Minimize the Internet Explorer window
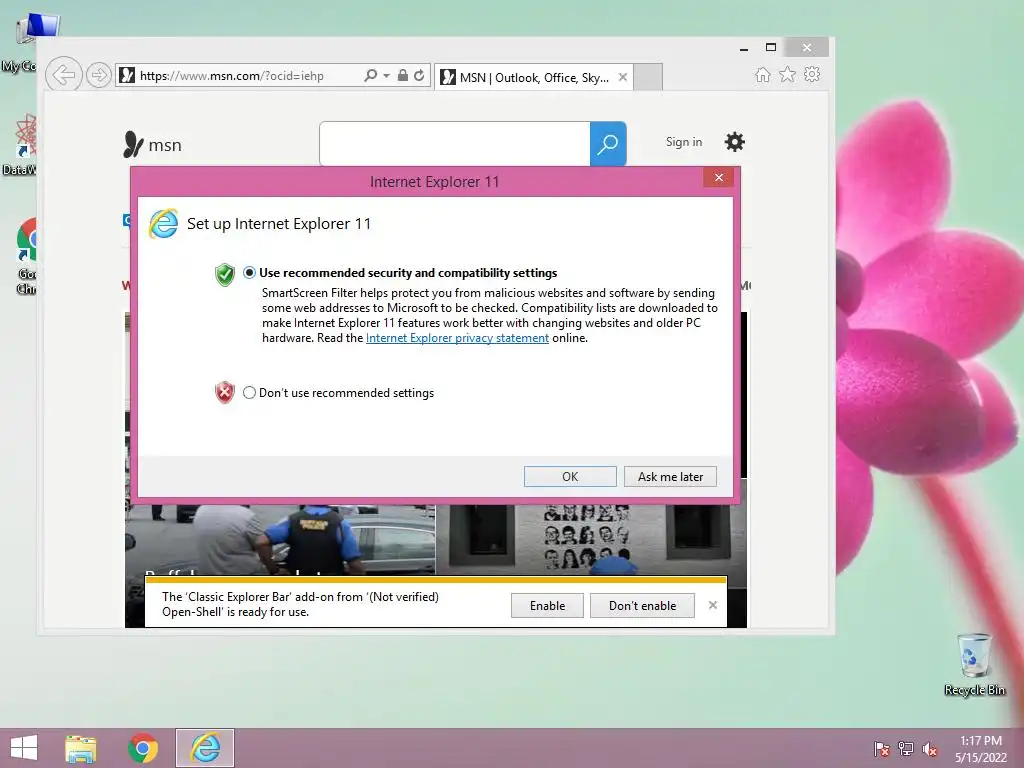 tap(744, 48)
